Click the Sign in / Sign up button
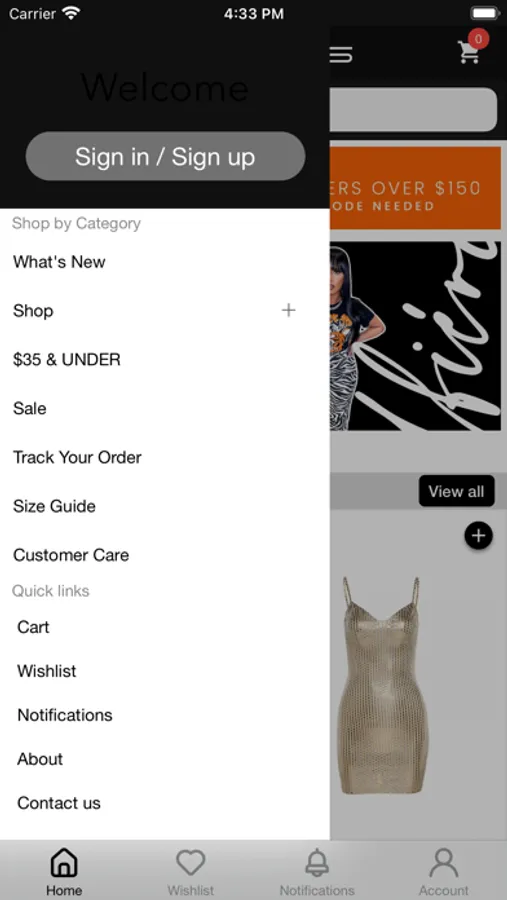Screen dimensions: 507x900 165,156
